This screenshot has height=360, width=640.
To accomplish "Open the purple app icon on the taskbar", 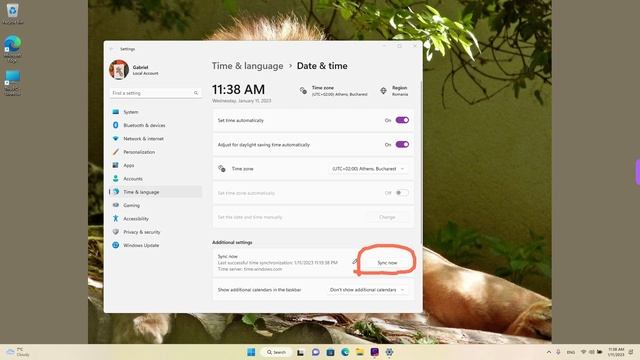I will pyautogui.click(x=375, y=352).
